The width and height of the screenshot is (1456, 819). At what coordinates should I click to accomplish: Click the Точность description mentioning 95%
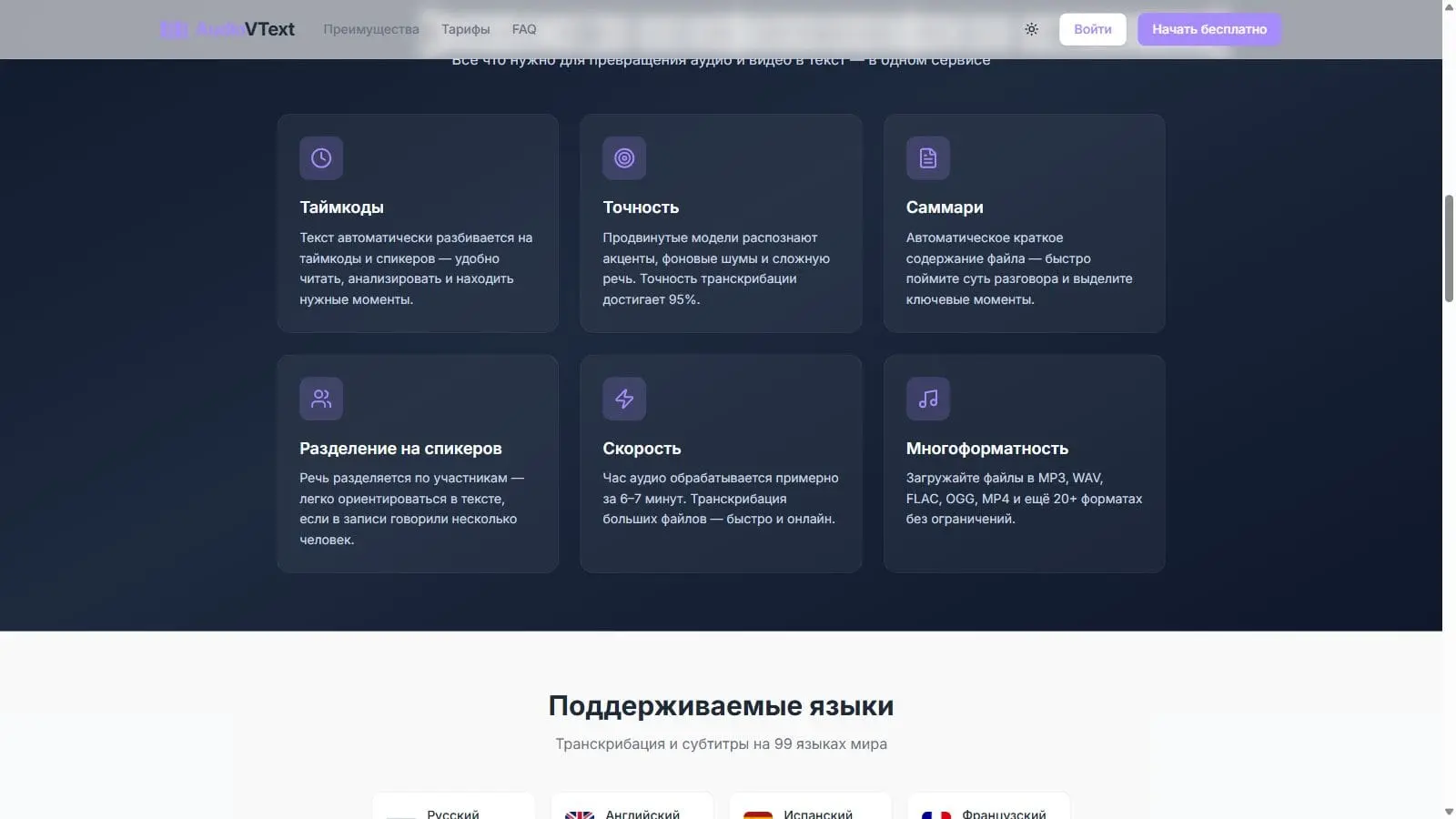pos(716,268)
